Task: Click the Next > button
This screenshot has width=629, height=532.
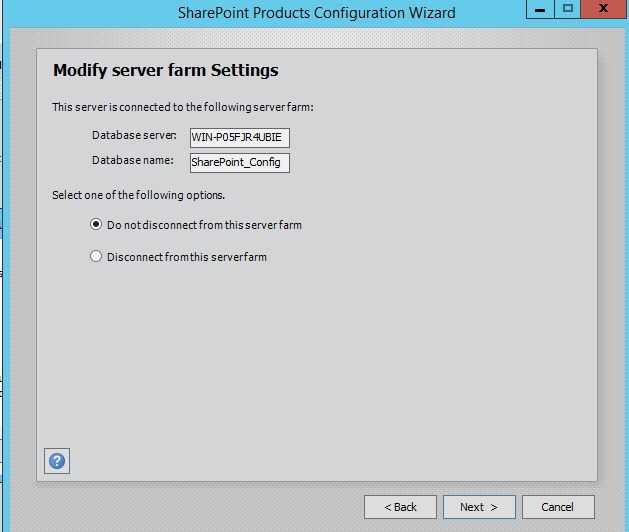Action: pos(479,507)
